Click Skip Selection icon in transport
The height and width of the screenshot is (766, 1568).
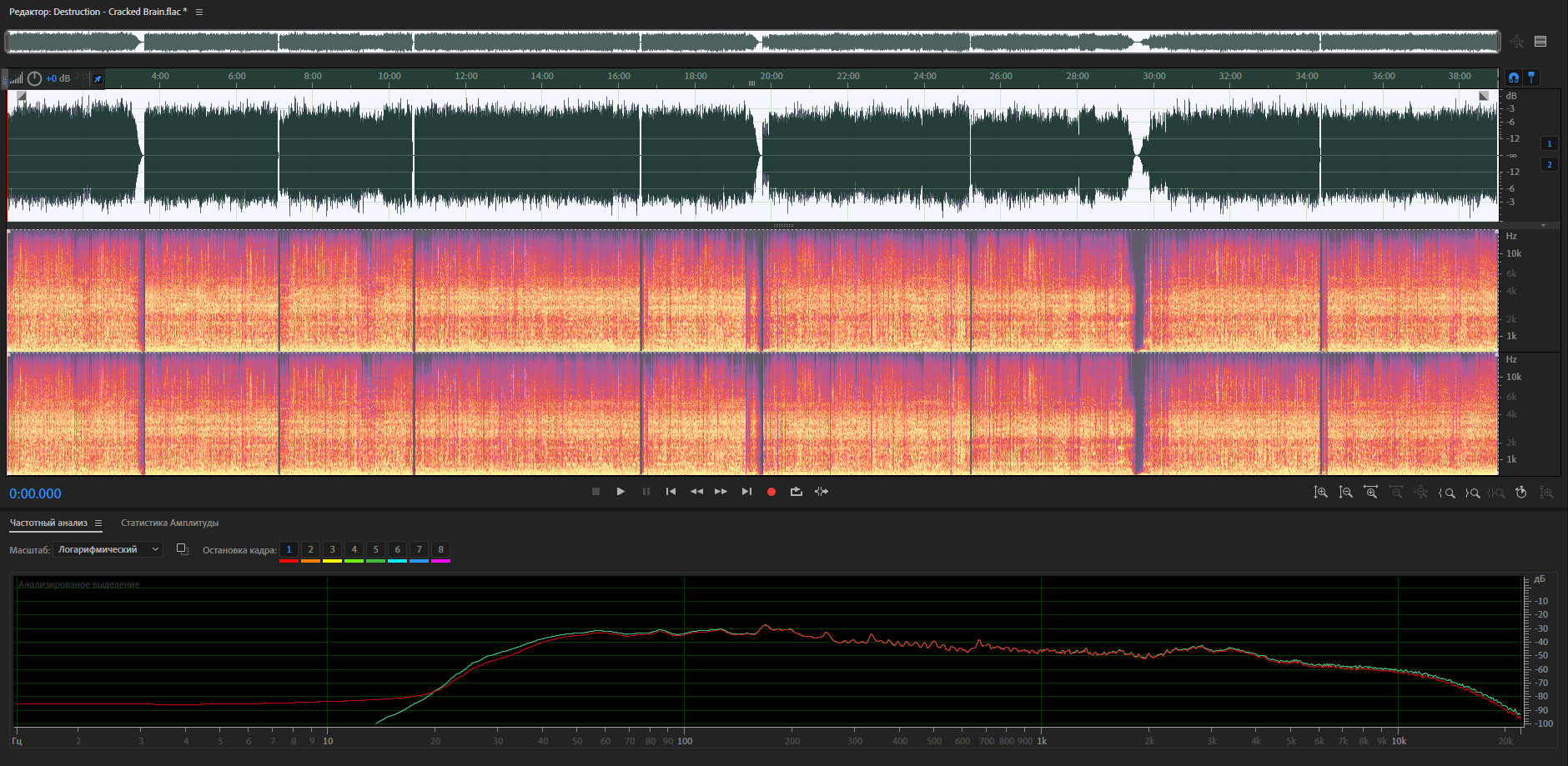pyautogui.click(x=822, y=492)
